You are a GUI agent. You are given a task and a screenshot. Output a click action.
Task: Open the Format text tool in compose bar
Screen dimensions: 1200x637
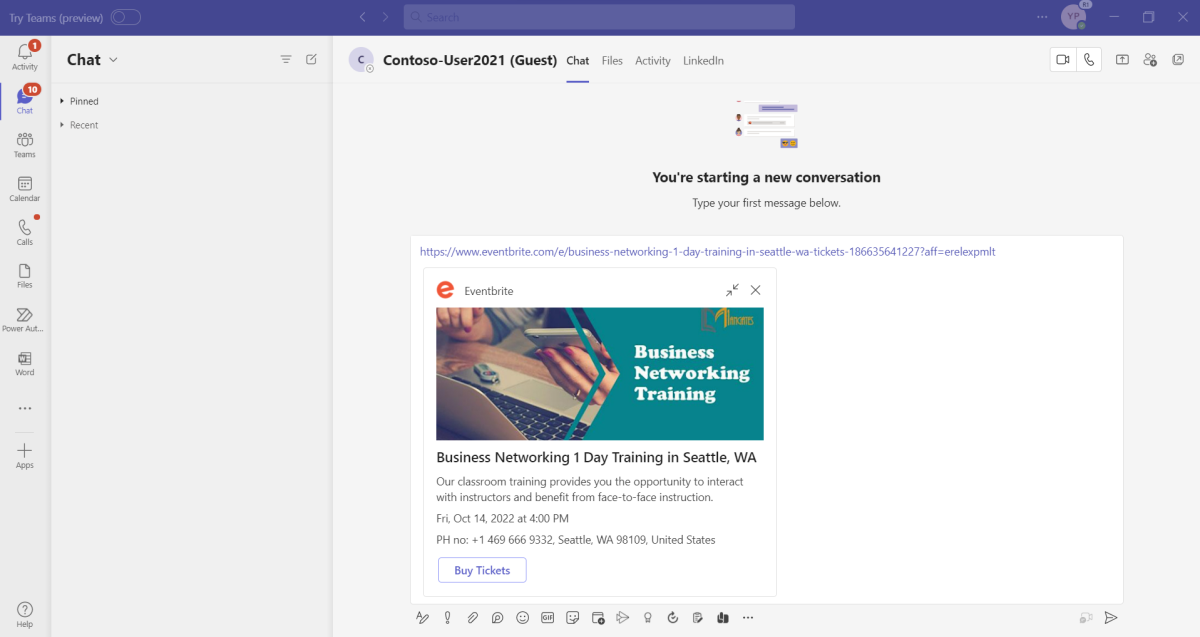(422, 618)
